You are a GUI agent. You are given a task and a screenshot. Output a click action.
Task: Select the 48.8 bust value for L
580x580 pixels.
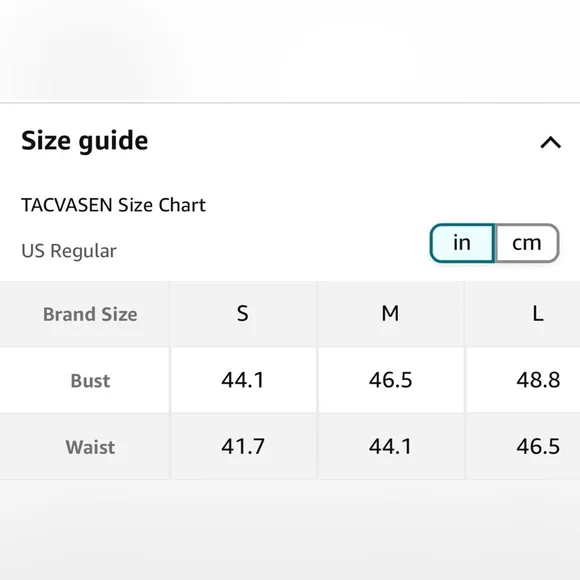pos(538,380)
